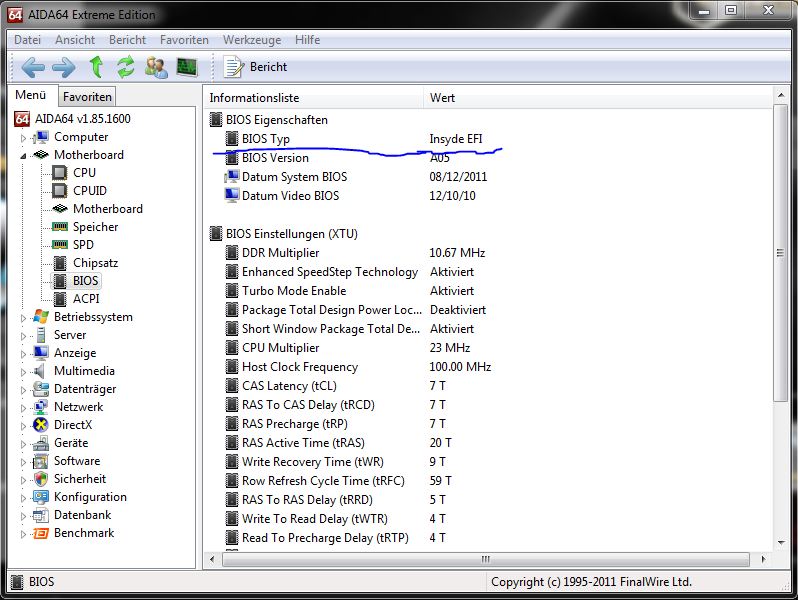The width and height of the screenshot is (798, 600).
Task: Open the Favoriten menu in menu bar
Action: coord(184,40)
